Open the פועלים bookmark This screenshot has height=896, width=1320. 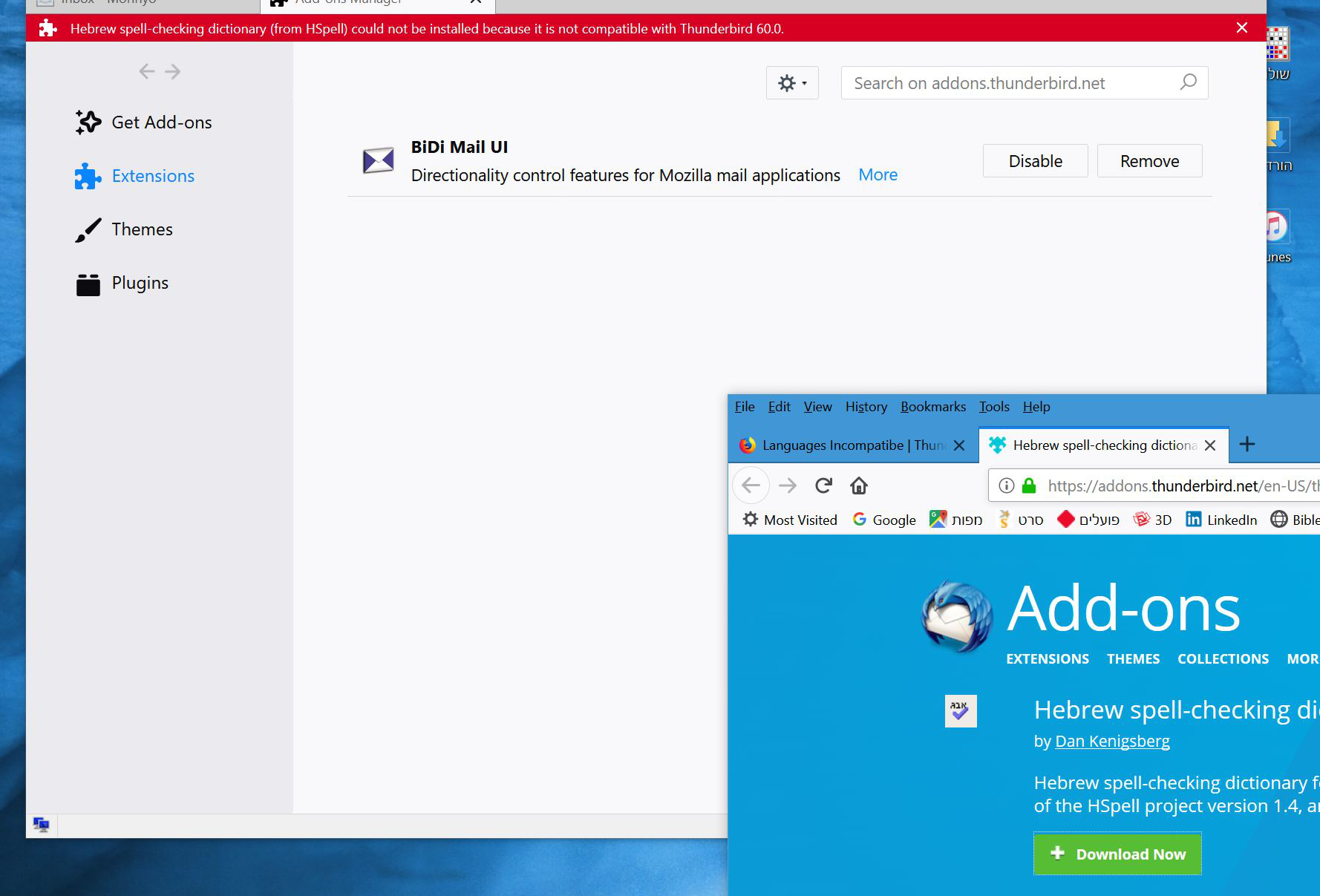1088,520
